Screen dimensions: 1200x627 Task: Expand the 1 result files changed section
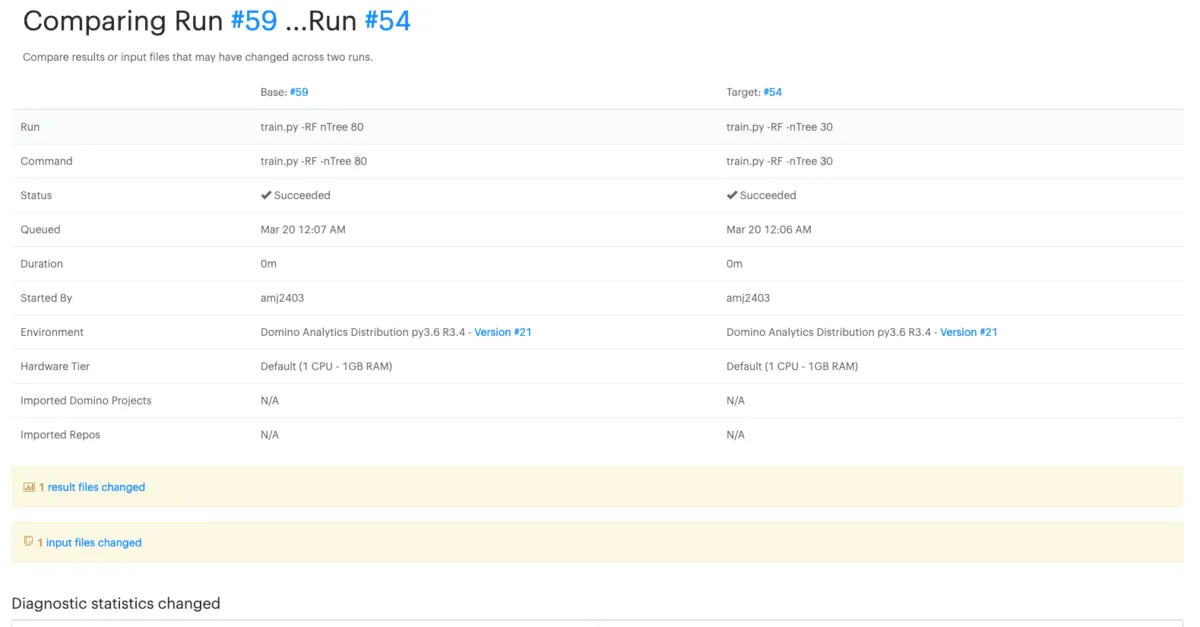click(96, 487)
